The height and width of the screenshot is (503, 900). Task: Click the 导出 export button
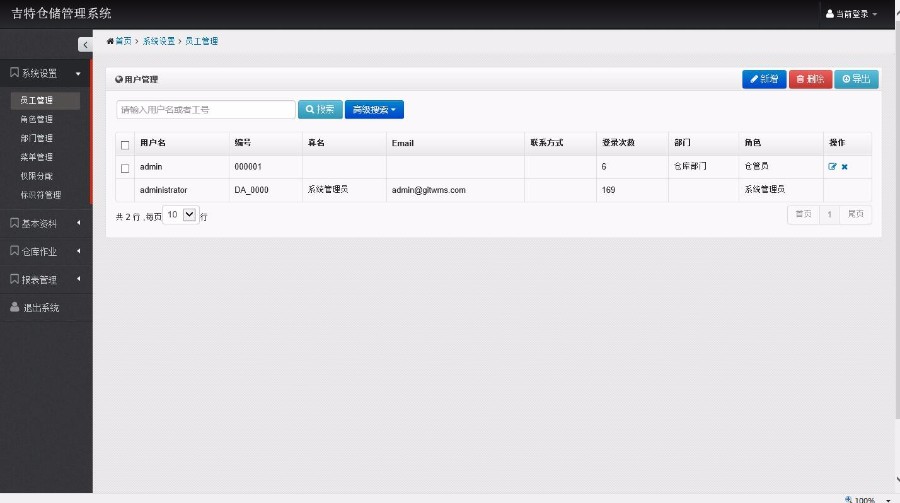point(856,79)
